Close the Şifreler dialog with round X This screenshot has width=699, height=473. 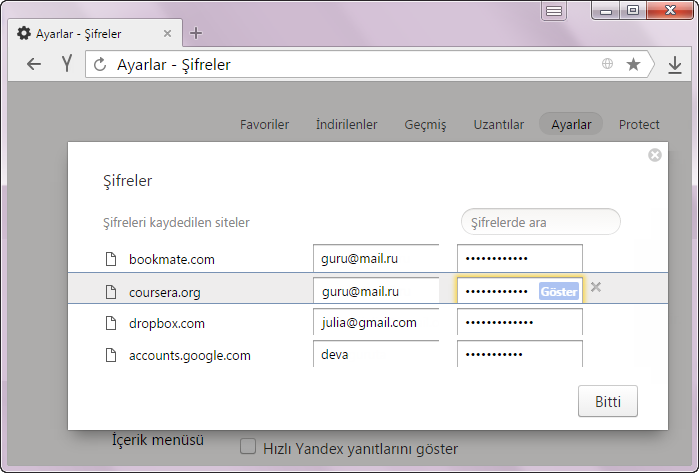coord(654,155)
